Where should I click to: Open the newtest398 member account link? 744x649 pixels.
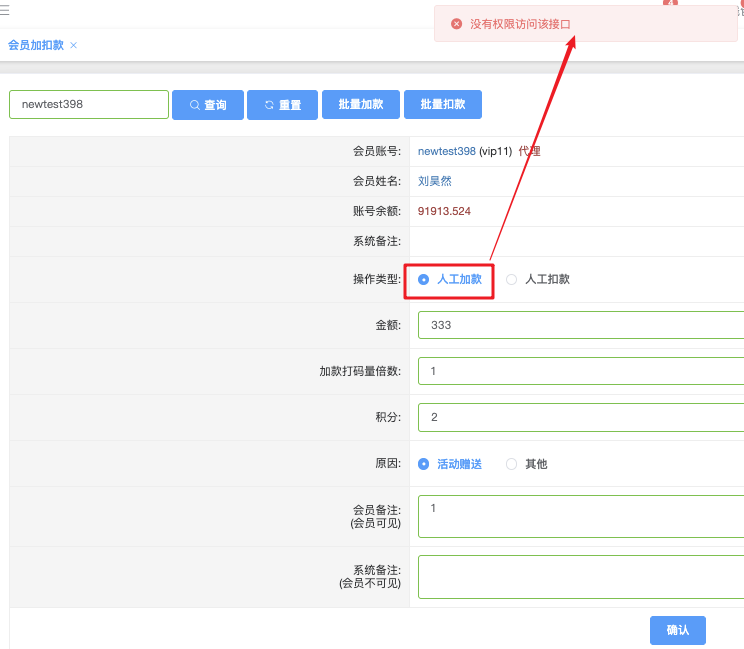[446, 152]
